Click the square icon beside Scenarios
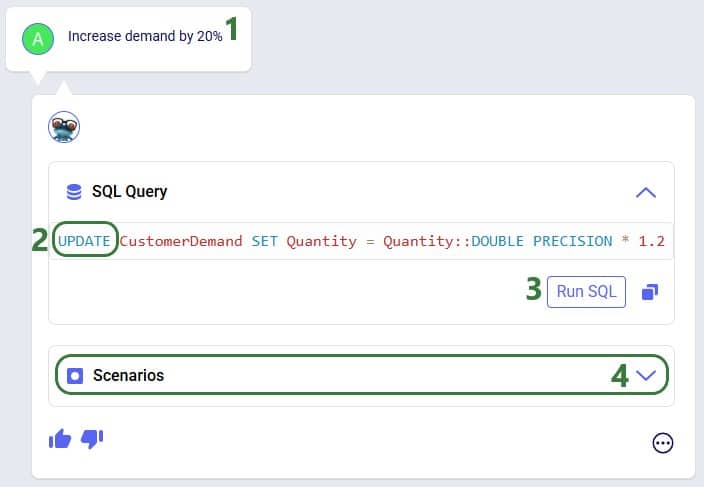This screenshot has height=487, width=704. click(74, 376)
